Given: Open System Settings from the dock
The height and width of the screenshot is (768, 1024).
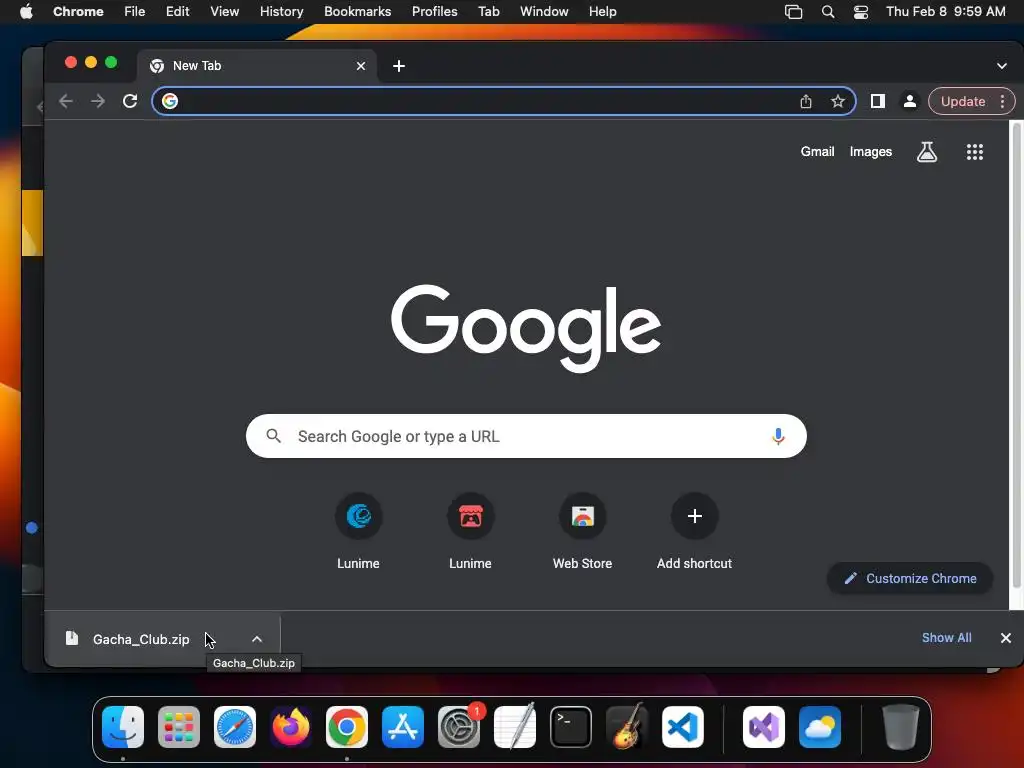Looking at the screenshot, I should point(459,727).
